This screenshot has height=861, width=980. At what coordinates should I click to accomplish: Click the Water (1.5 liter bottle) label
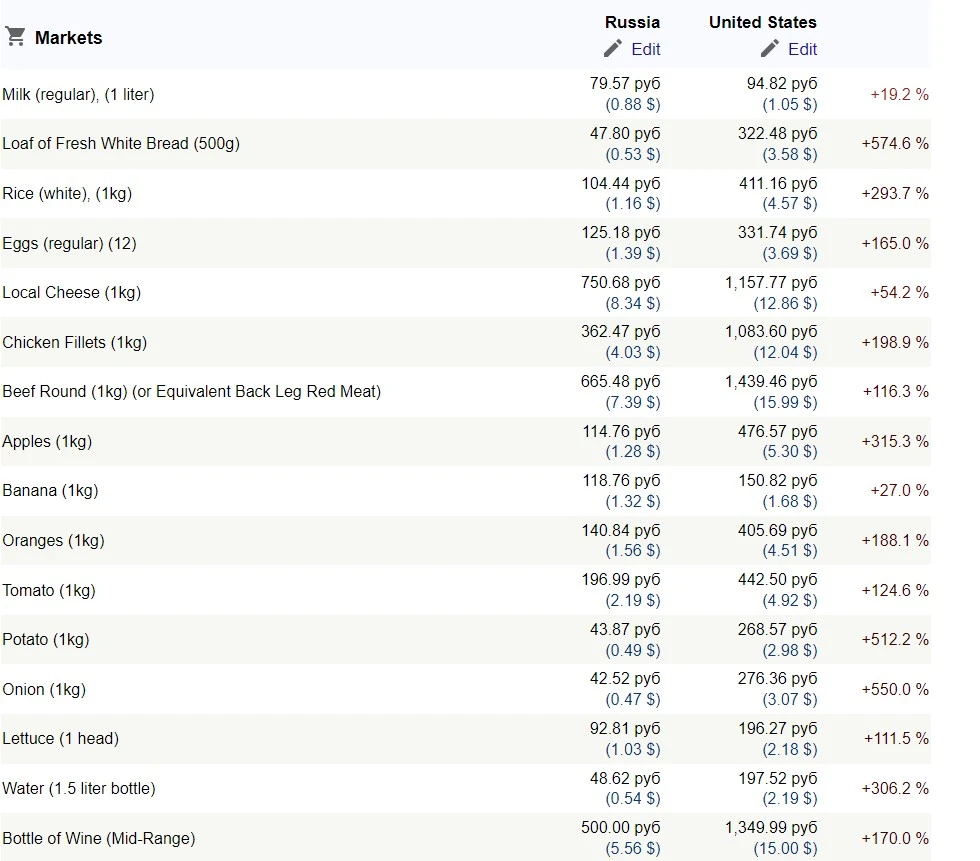pyautogui.click(x=79, y=789)
